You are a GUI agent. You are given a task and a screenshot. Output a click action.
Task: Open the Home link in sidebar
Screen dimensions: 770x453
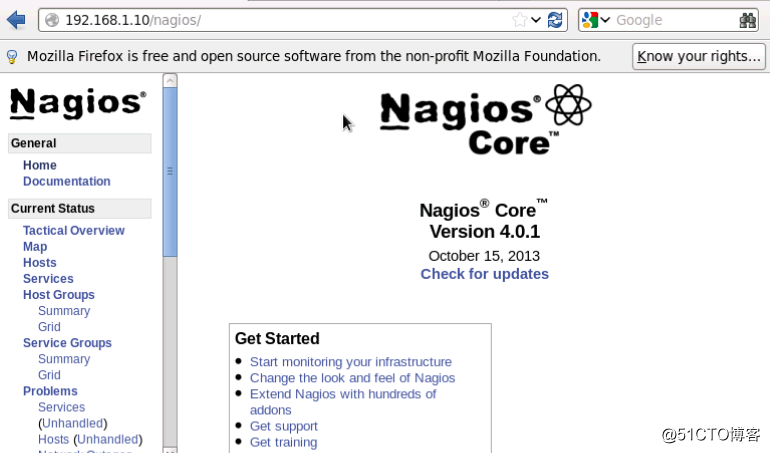tap(40, 165)
